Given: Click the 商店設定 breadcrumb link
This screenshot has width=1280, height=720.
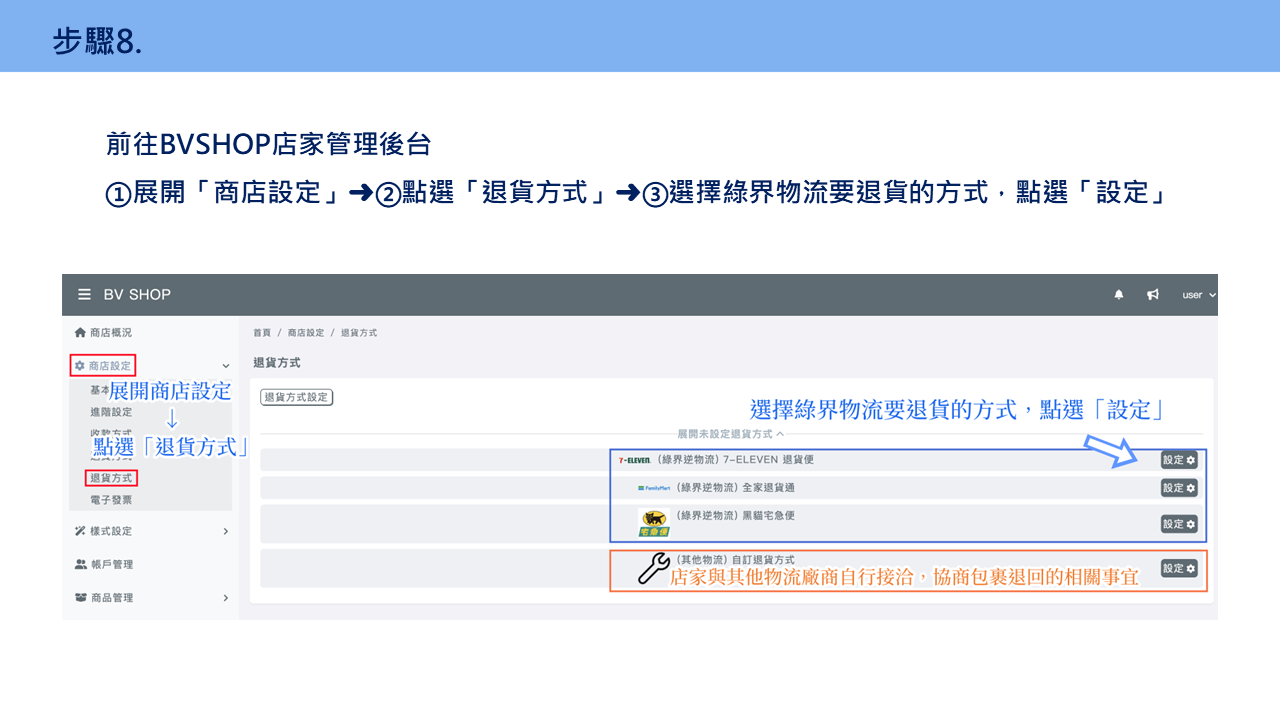Looking at the screenshot, I should click(305, 333).
